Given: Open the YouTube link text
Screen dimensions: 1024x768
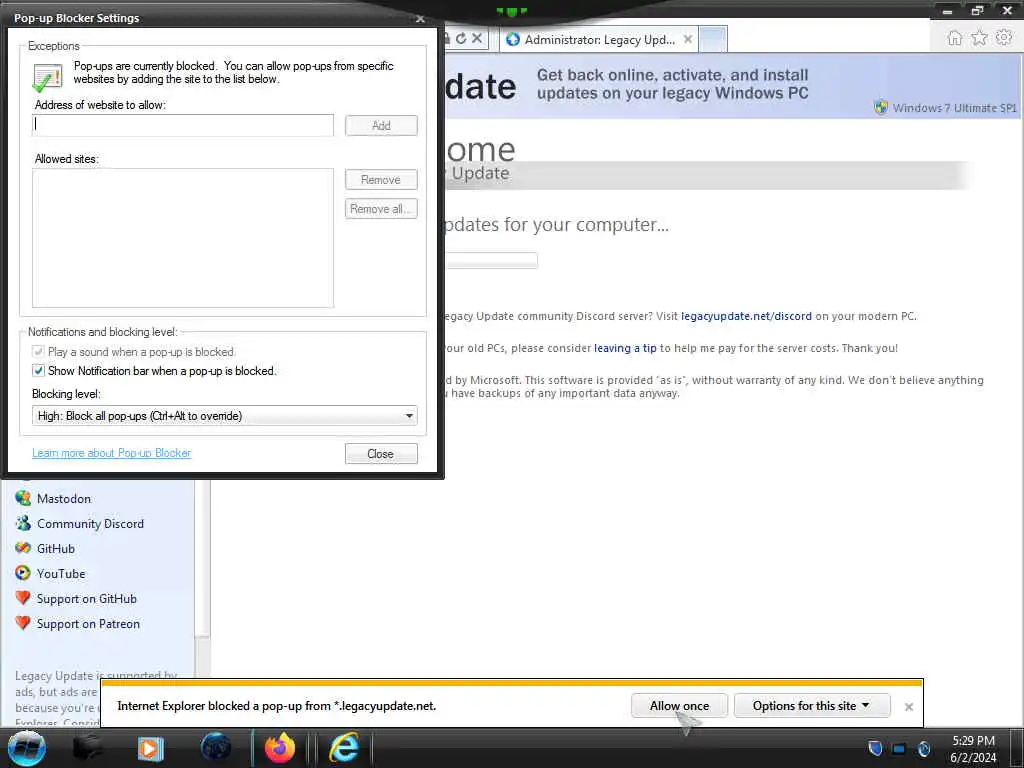Looking at the screenshot, I should 61,573.
